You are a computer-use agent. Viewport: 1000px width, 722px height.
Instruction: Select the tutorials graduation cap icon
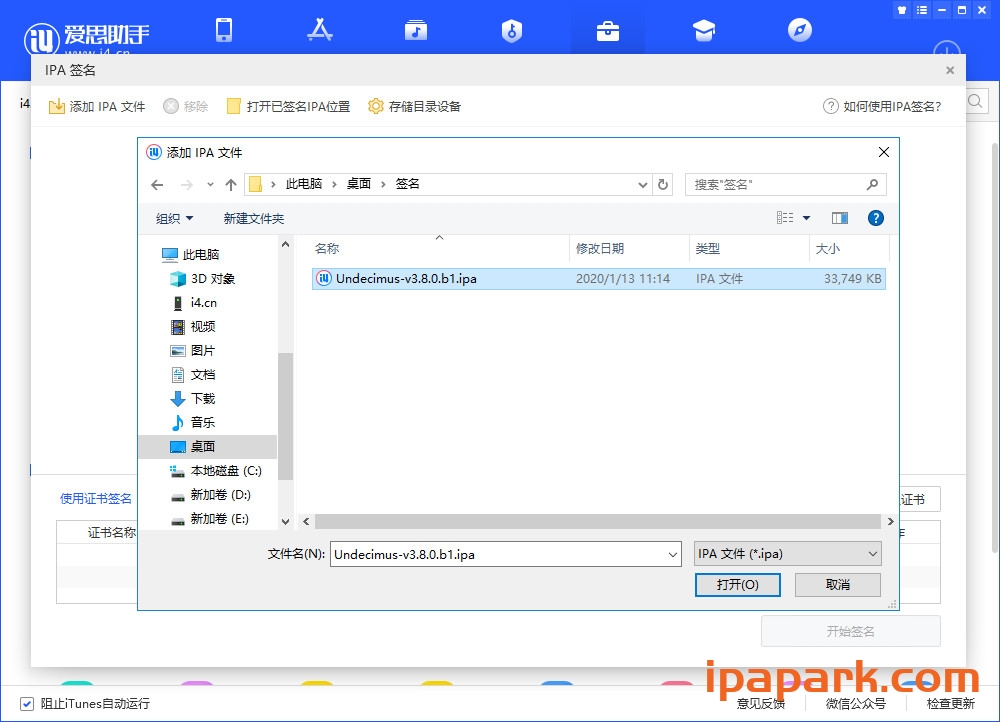click(703, 31)
